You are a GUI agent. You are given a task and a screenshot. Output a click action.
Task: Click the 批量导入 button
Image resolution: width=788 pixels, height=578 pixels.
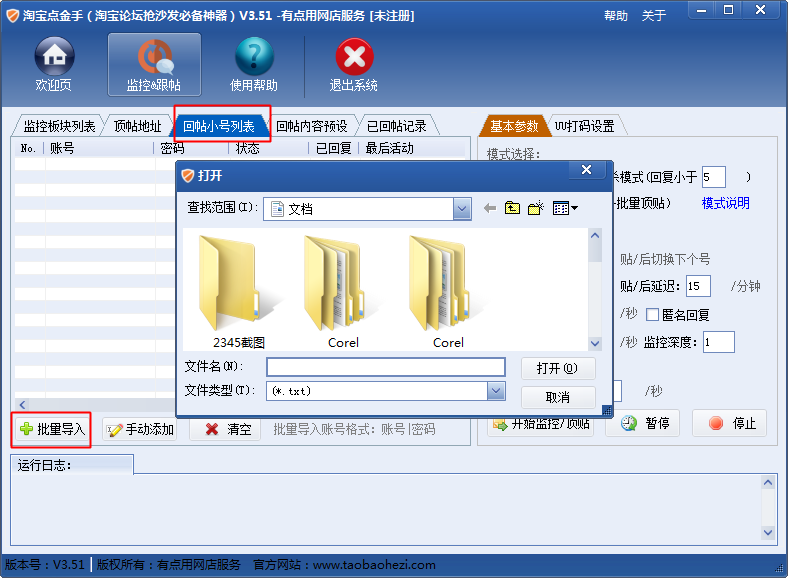pyautogui.click(x=52, y=429)
